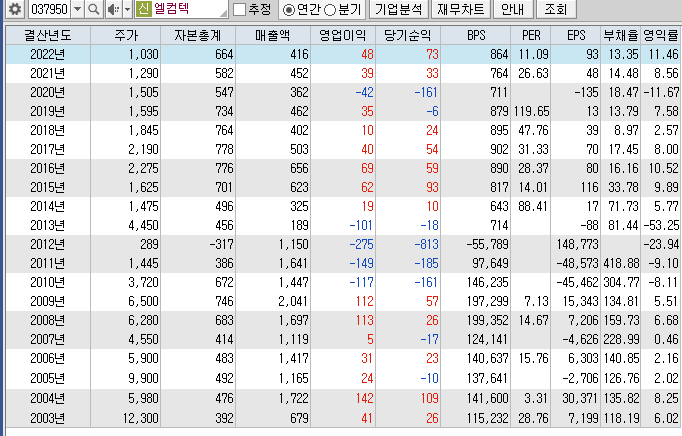
Task: Select the 2018년 row label
Action: (47, 130)
